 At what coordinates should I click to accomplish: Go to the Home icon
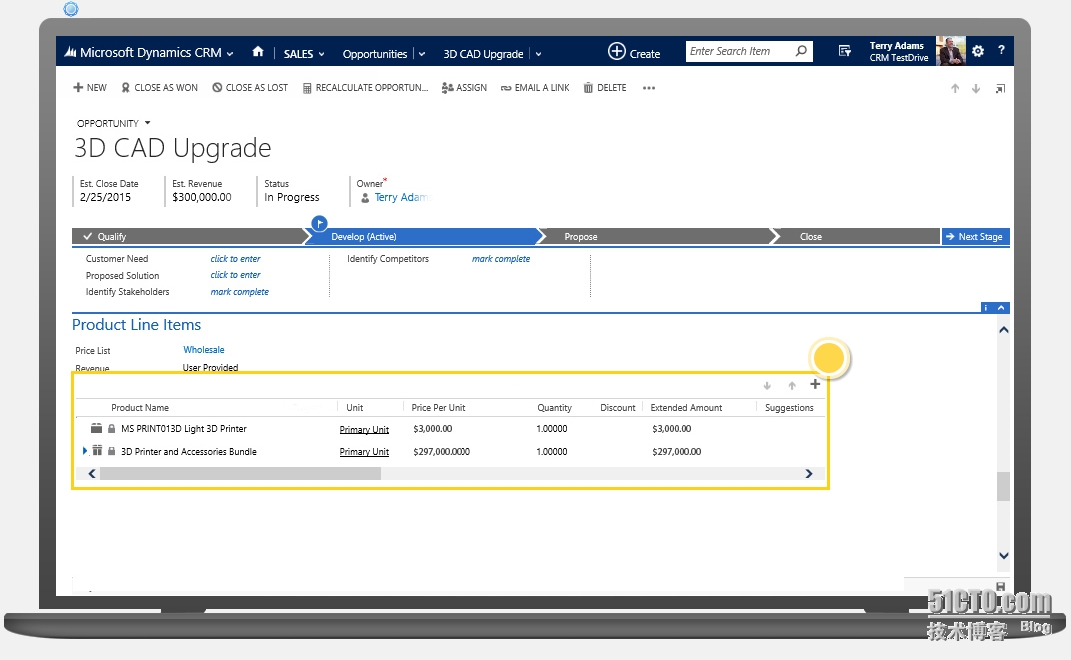[258, 52]
